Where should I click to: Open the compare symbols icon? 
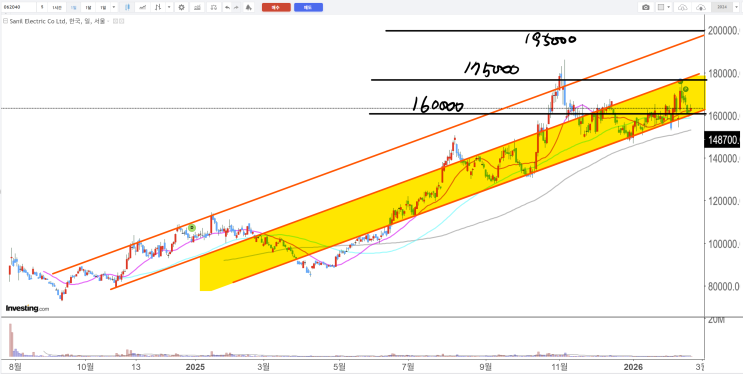tap(214, 7)
